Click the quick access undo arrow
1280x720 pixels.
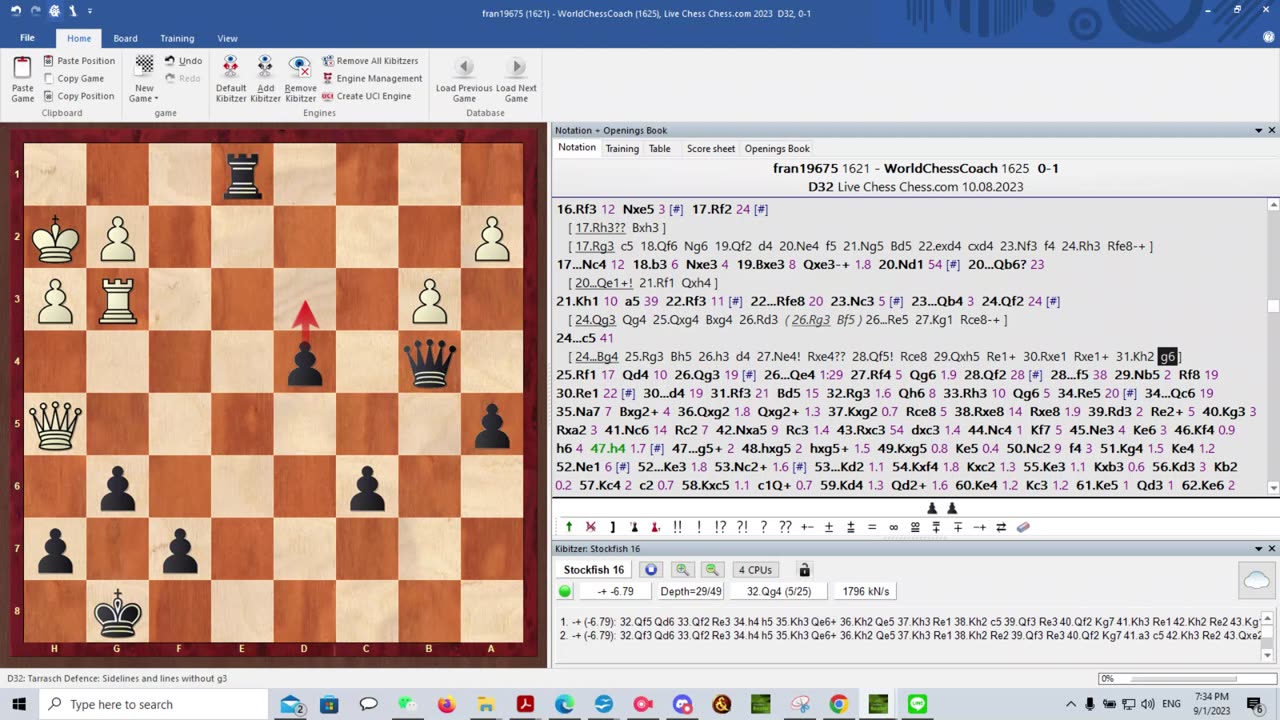(16, 11)
